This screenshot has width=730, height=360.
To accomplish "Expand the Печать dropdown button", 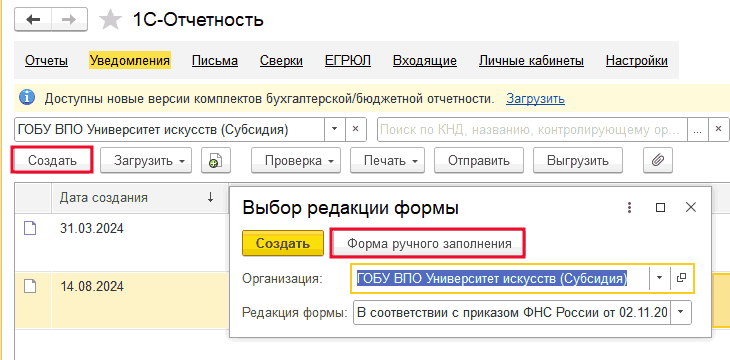I will click(x=387, y=161).
